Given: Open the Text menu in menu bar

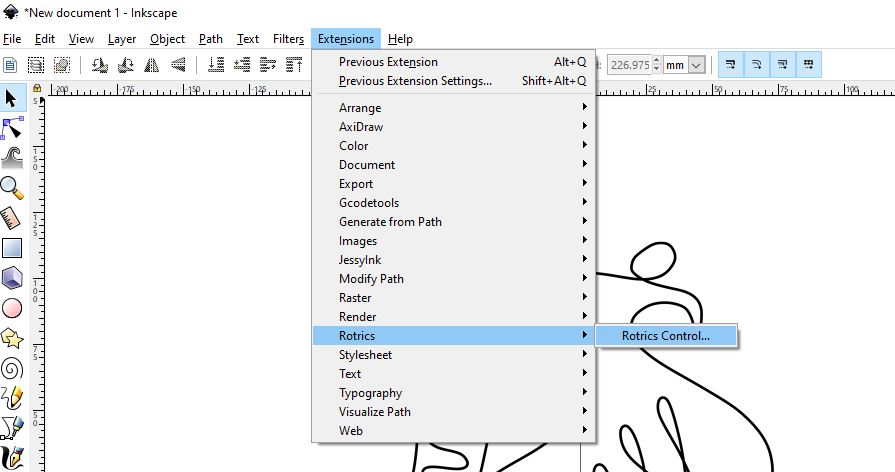Looking at the screenshot, I should point(248,39).
